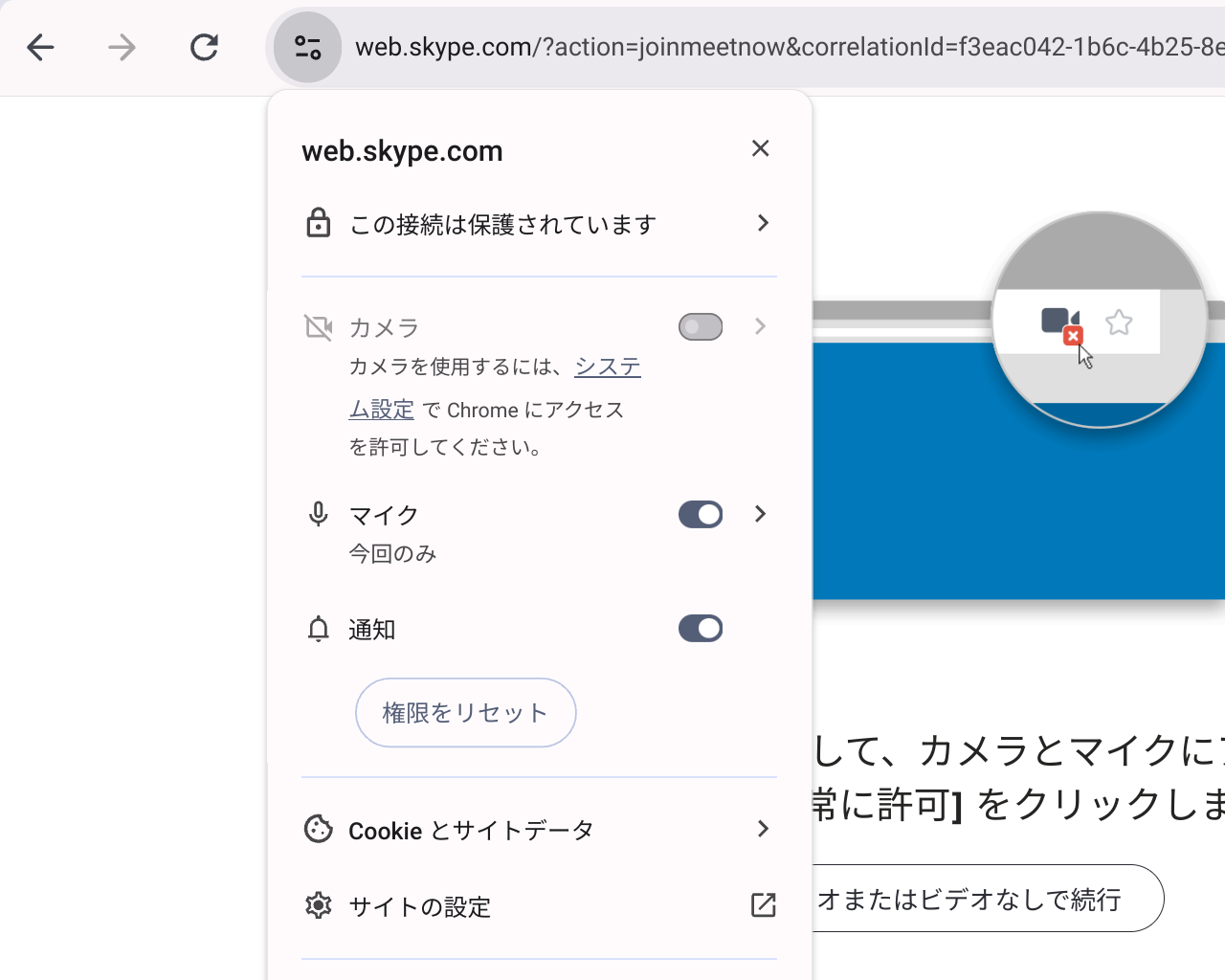
Task: Click the gear icon beside サイトの設定
Action: tap(318, 905)
